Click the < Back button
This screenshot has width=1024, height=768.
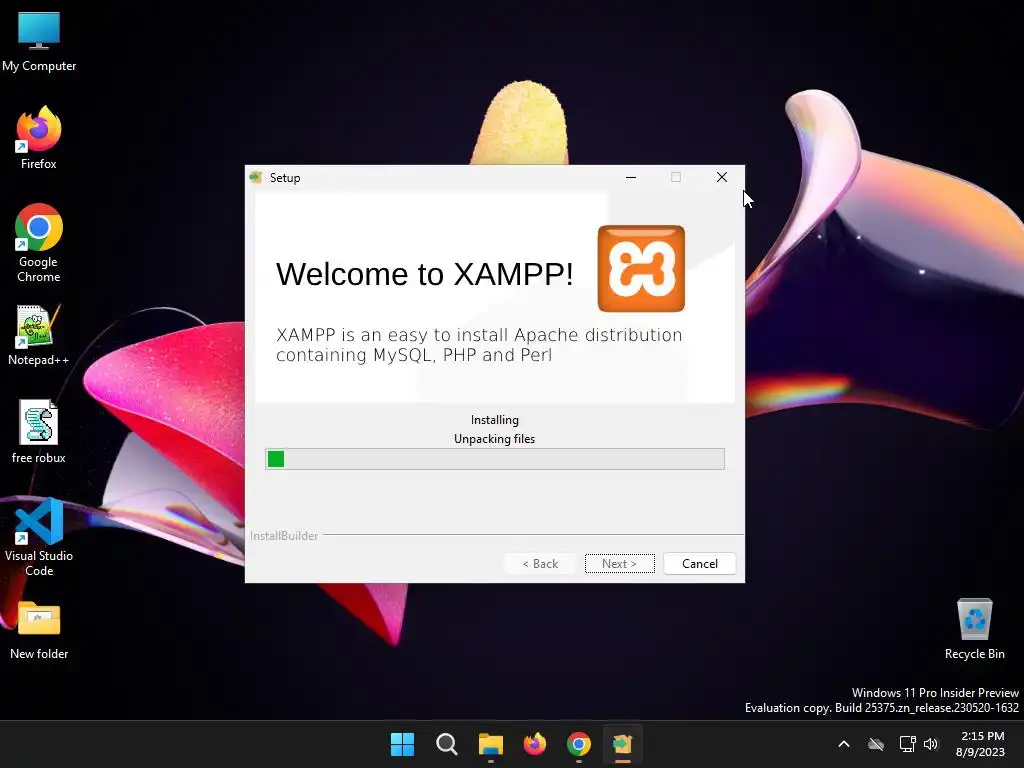point(540,564)
